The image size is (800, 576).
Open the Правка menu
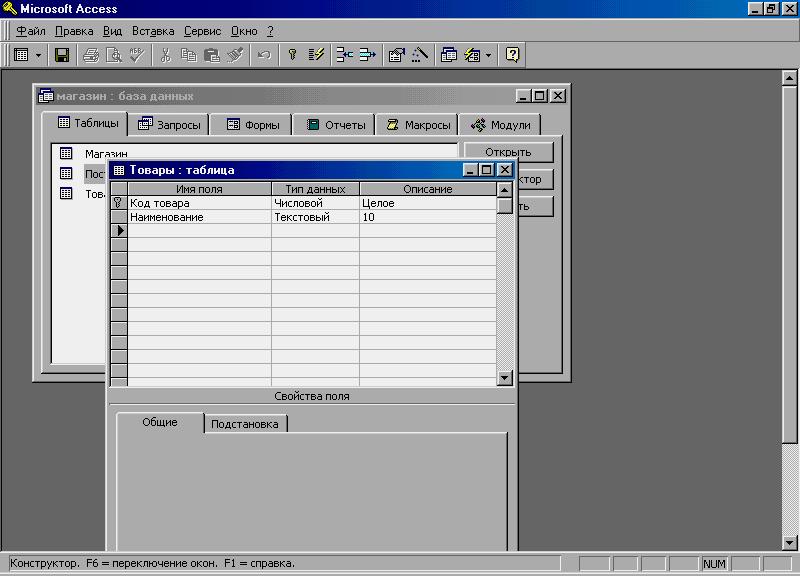coord(74,31)
